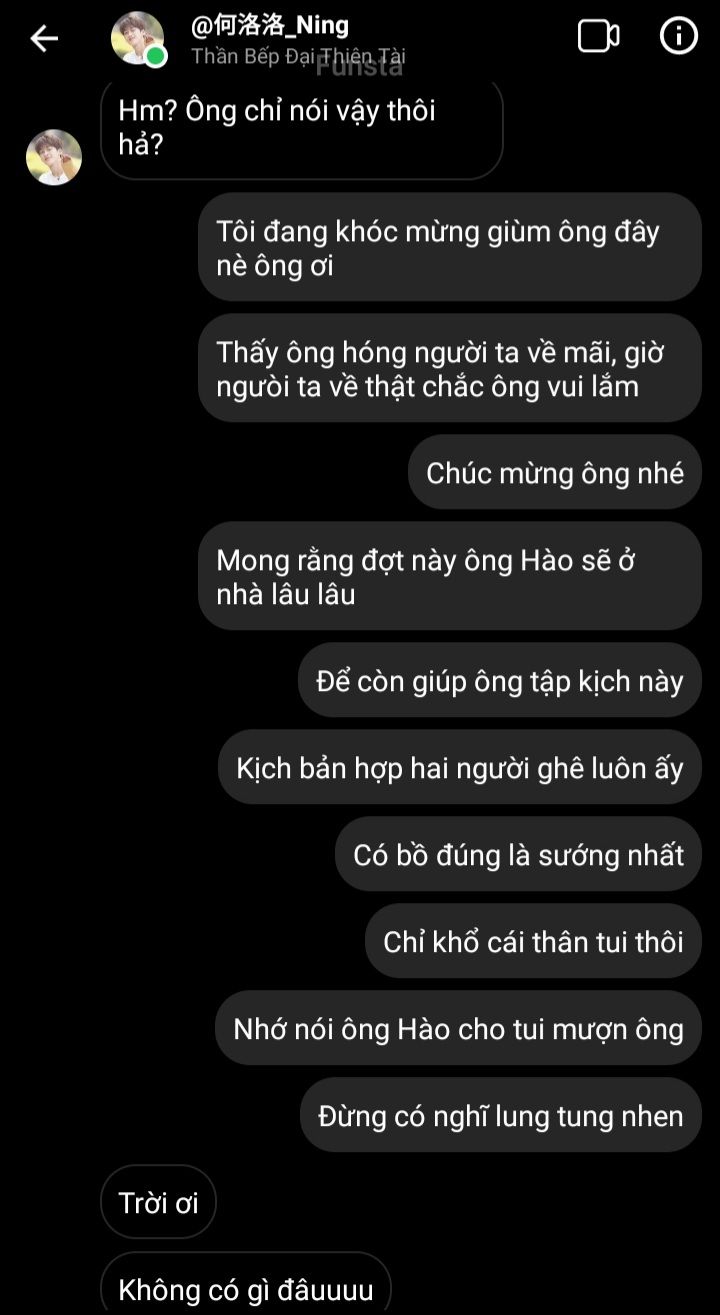Tap the subtitle Thần Bếp Đại Thiên Tài
Viewport: 720px width, 1315px height.
(x=298, y=56)
